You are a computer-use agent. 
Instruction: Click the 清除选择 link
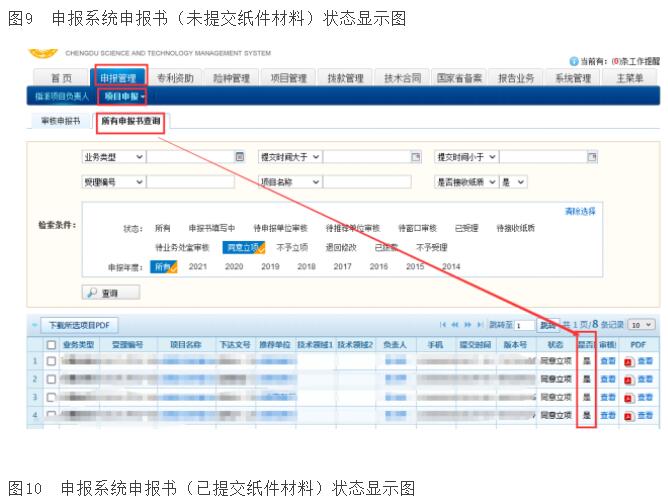[580, 211]
